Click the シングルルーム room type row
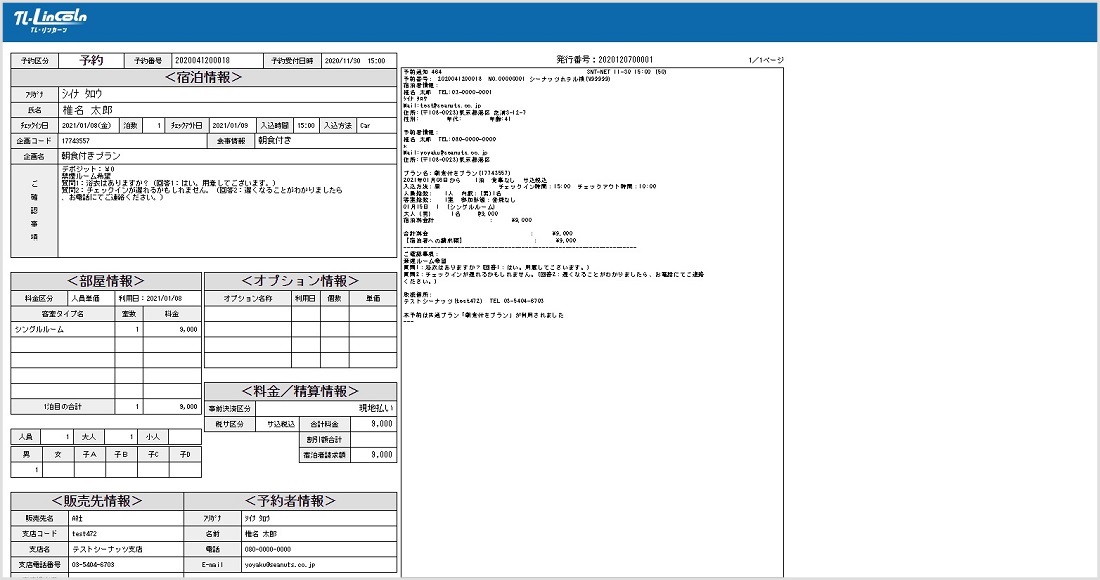The image size is (1100, 580). tap(62, 329)
